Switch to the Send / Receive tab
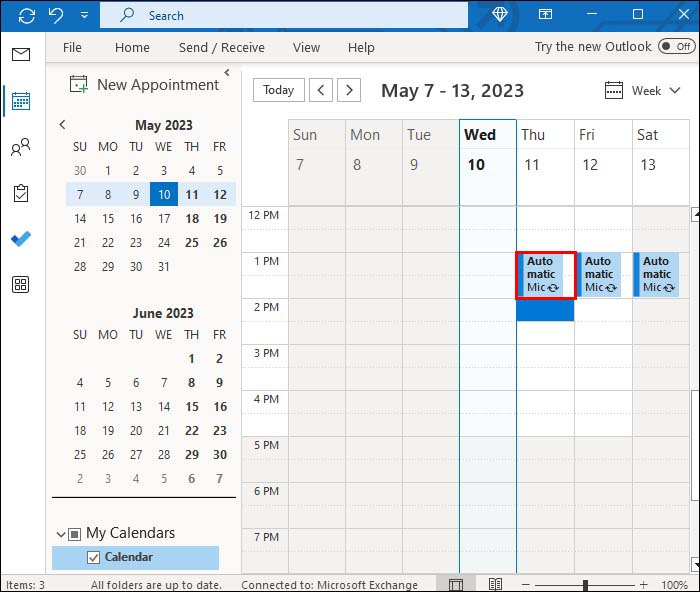This screenshot has height=592, width=700. tap(222, 47)
